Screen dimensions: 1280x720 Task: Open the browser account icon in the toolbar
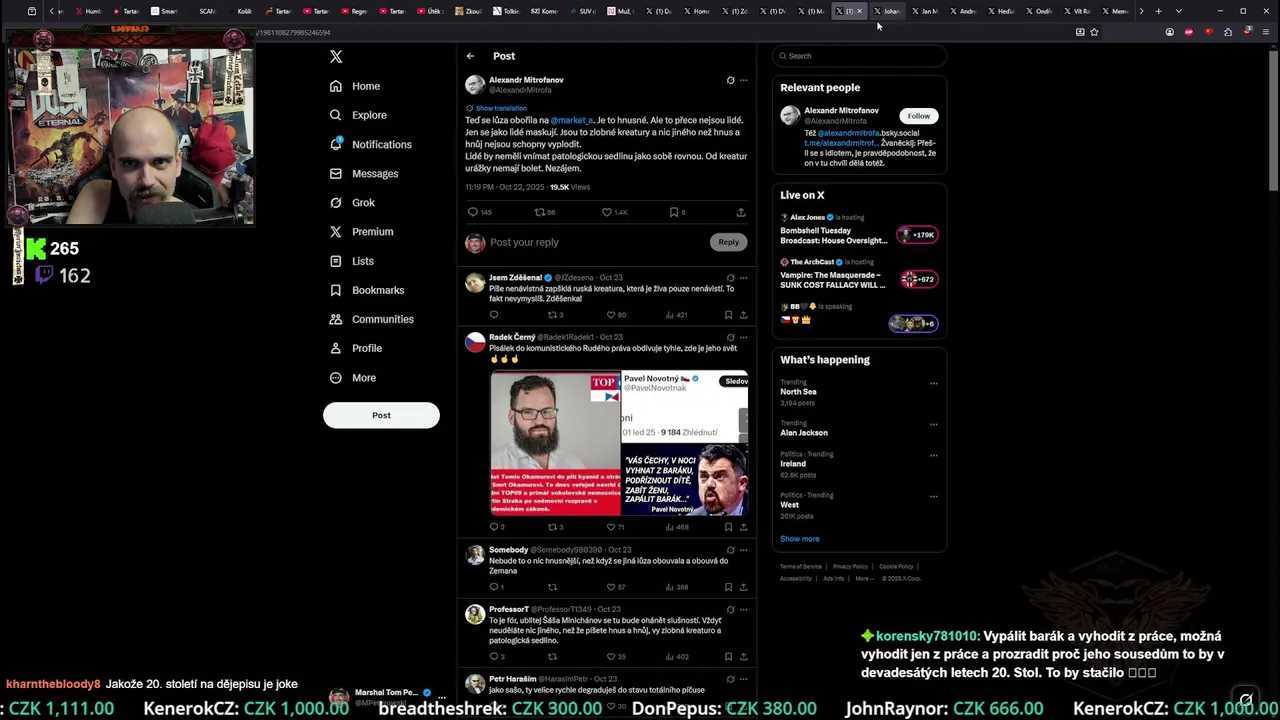coord(1169,32)
